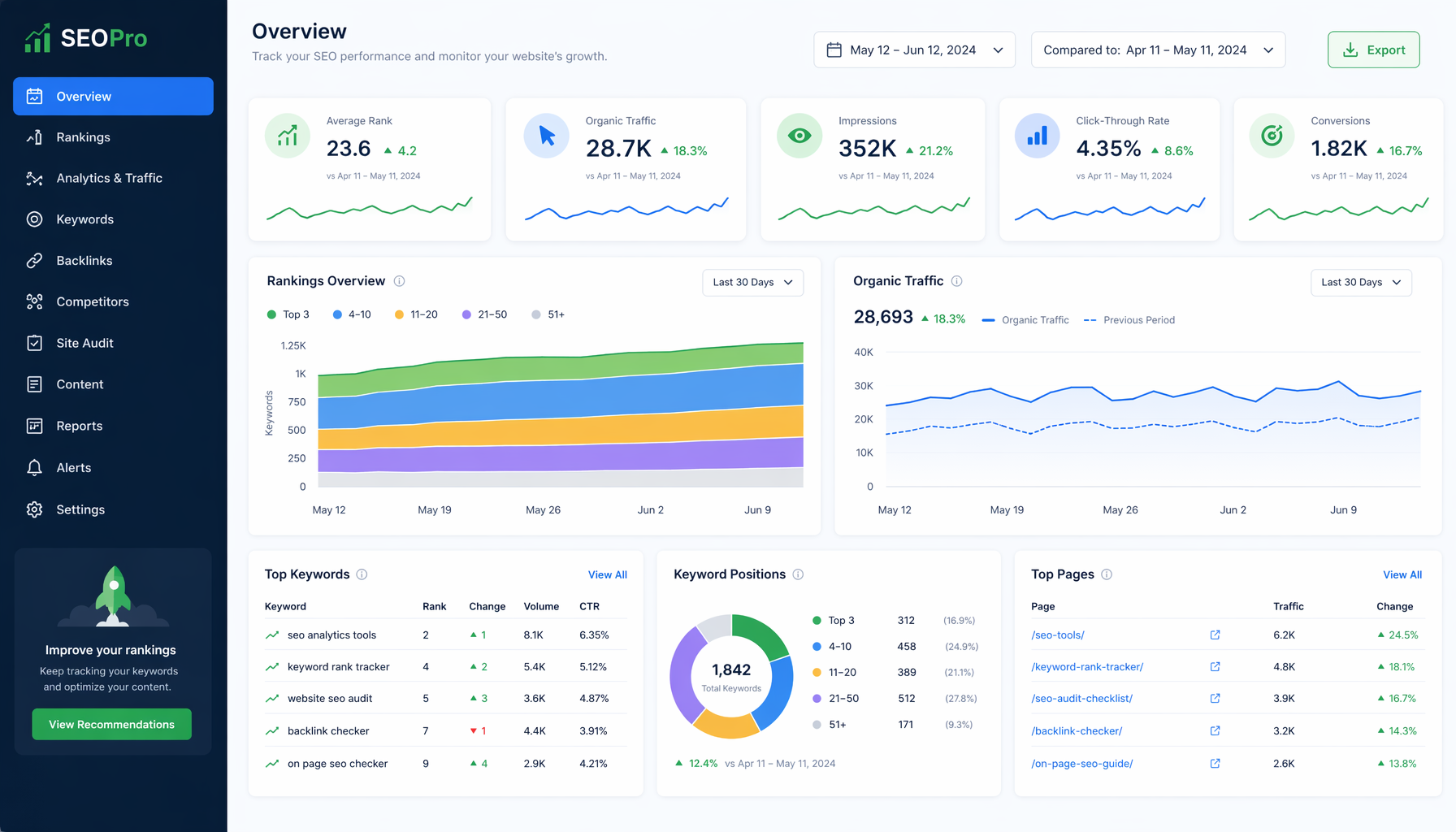Toggle Previous Period legend line
This screenshot has height=832, width=1456.
point(1129,320)
